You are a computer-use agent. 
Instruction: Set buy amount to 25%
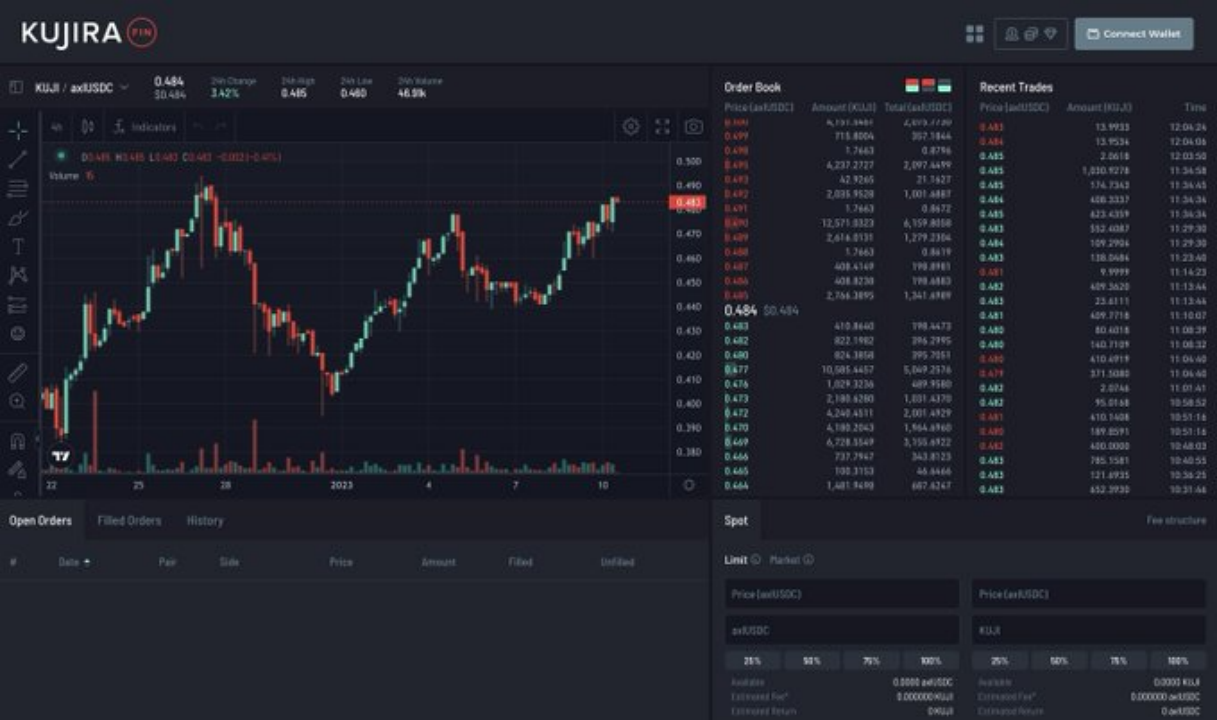[x=753, y=661]
